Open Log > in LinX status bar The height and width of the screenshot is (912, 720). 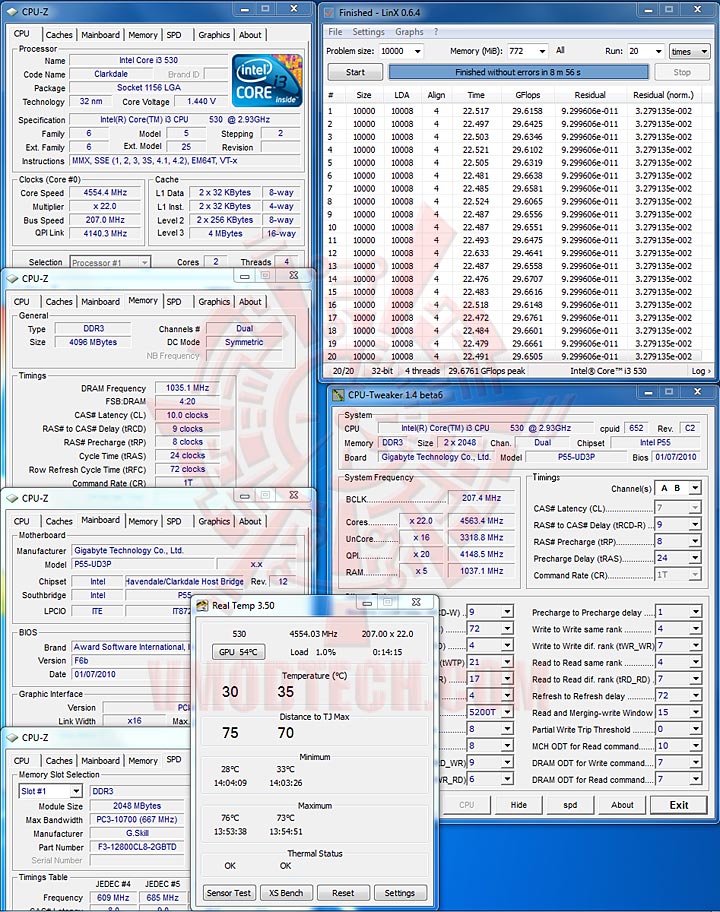point(700,371)
